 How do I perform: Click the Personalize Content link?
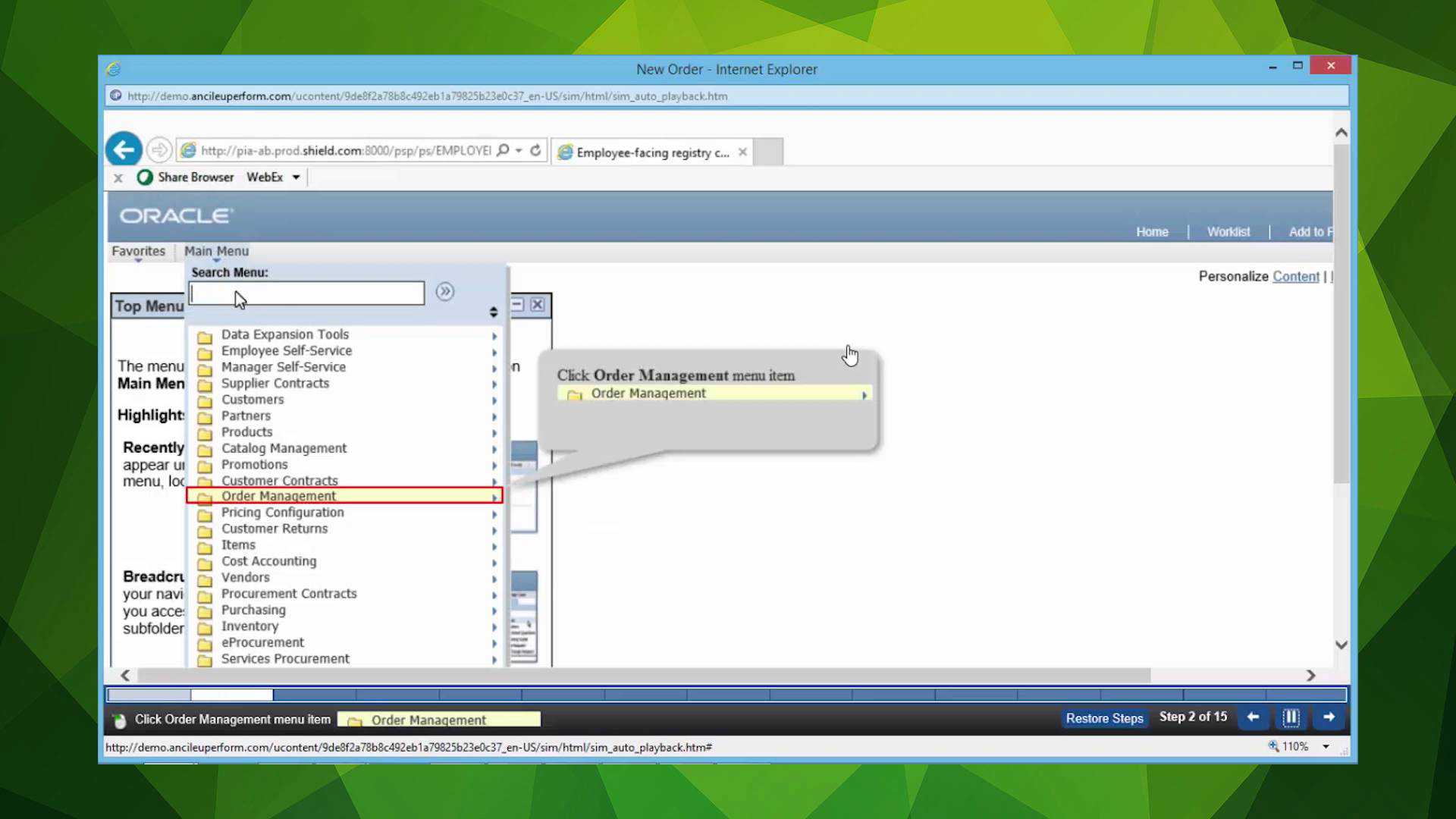1296,277
